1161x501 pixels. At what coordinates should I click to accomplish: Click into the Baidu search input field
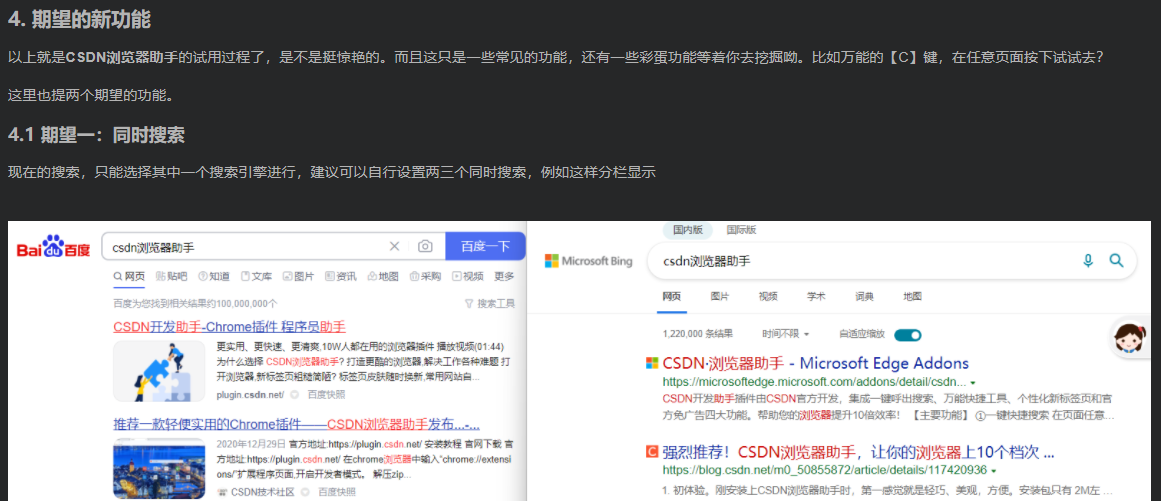point(248,246)
